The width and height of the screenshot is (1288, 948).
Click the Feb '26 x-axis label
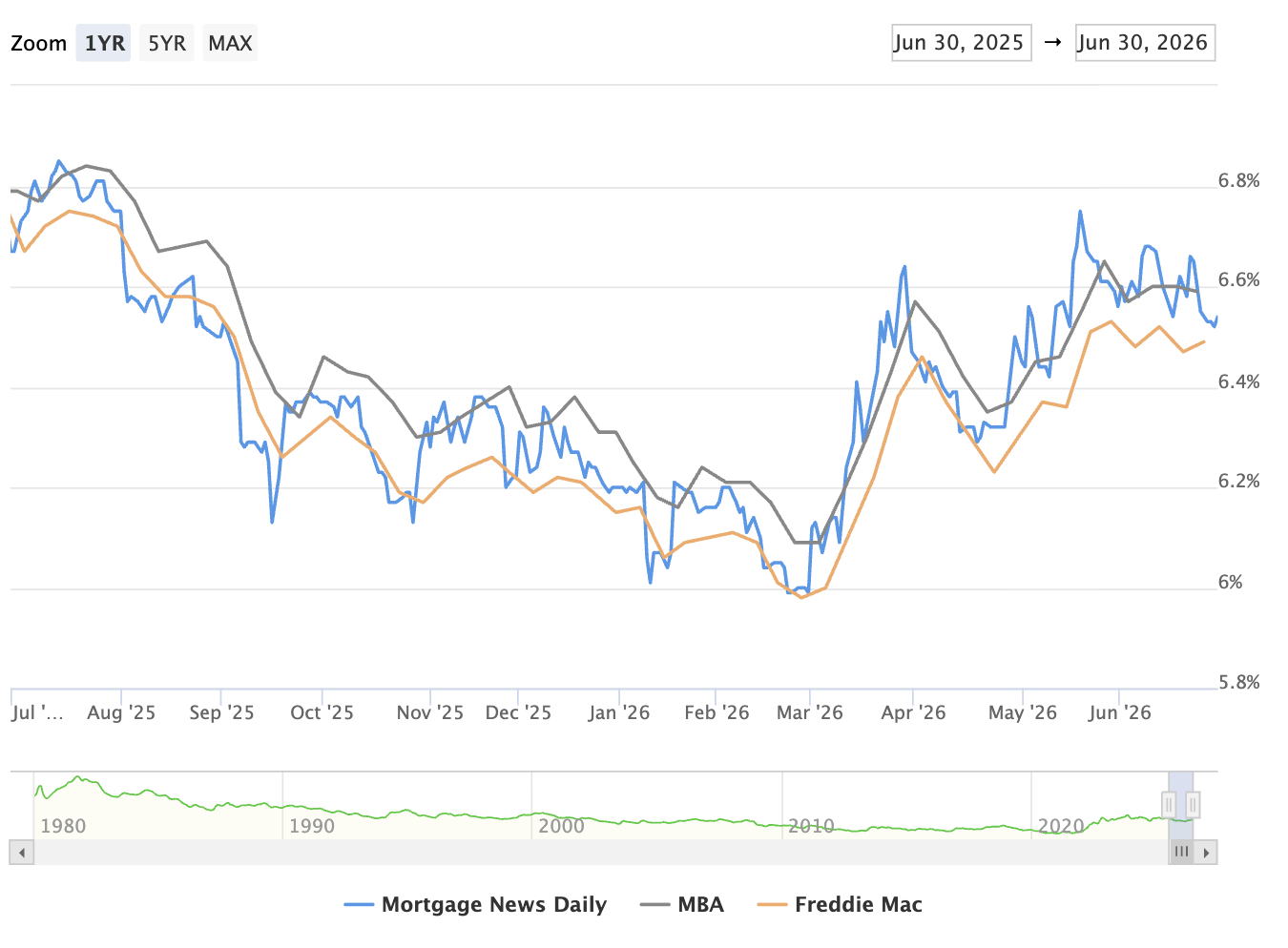(x=717, y=712)
